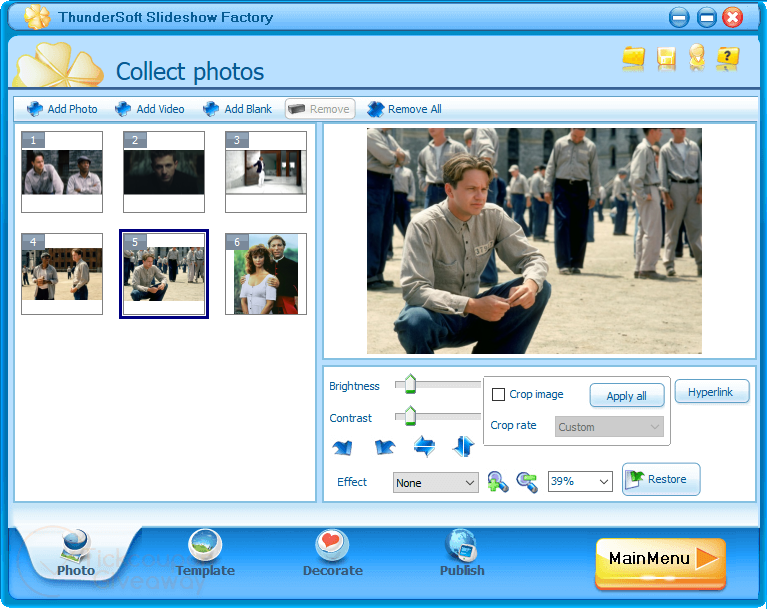Zoom out with the magnifier minus icon
767x609 pixels.
pos(527,482)
